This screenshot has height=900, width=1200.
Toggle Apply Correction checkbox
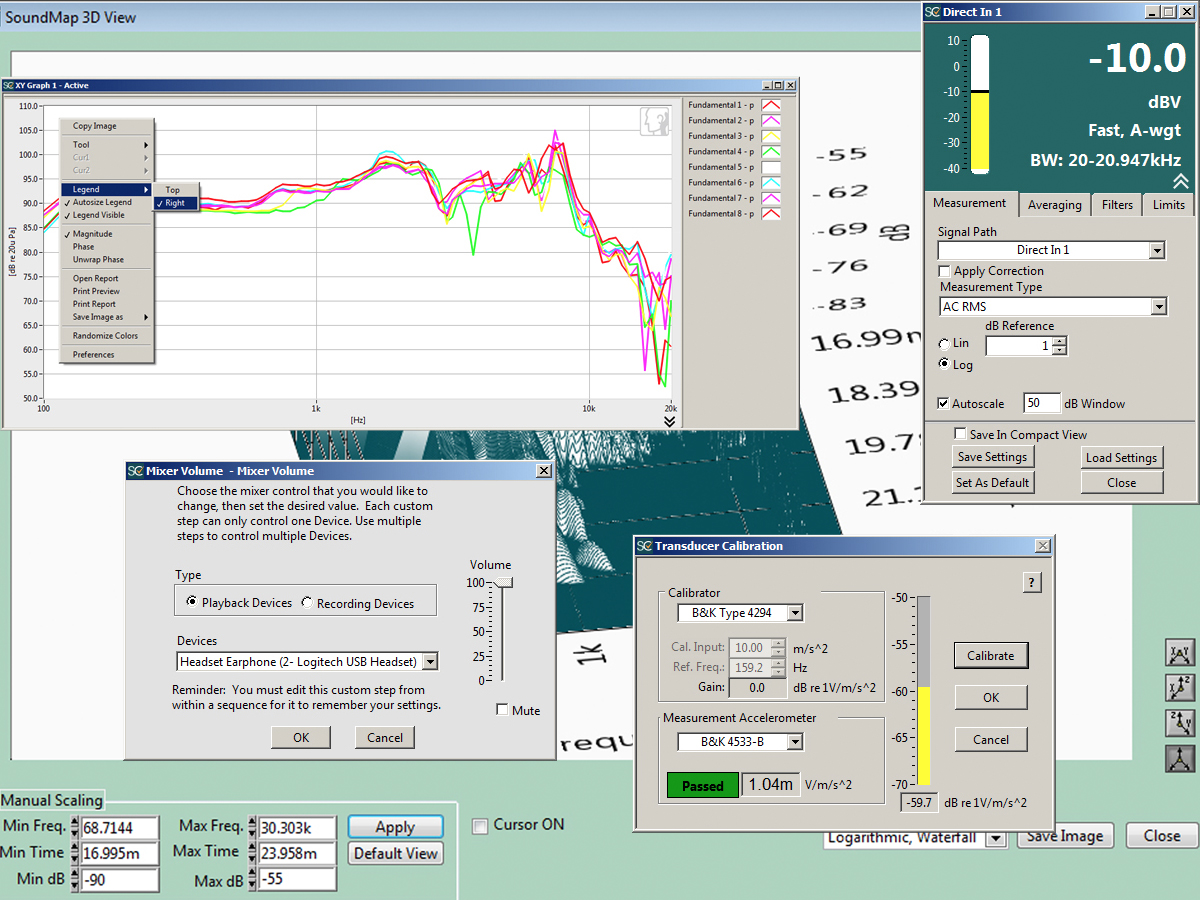click(x=944, y=271)
